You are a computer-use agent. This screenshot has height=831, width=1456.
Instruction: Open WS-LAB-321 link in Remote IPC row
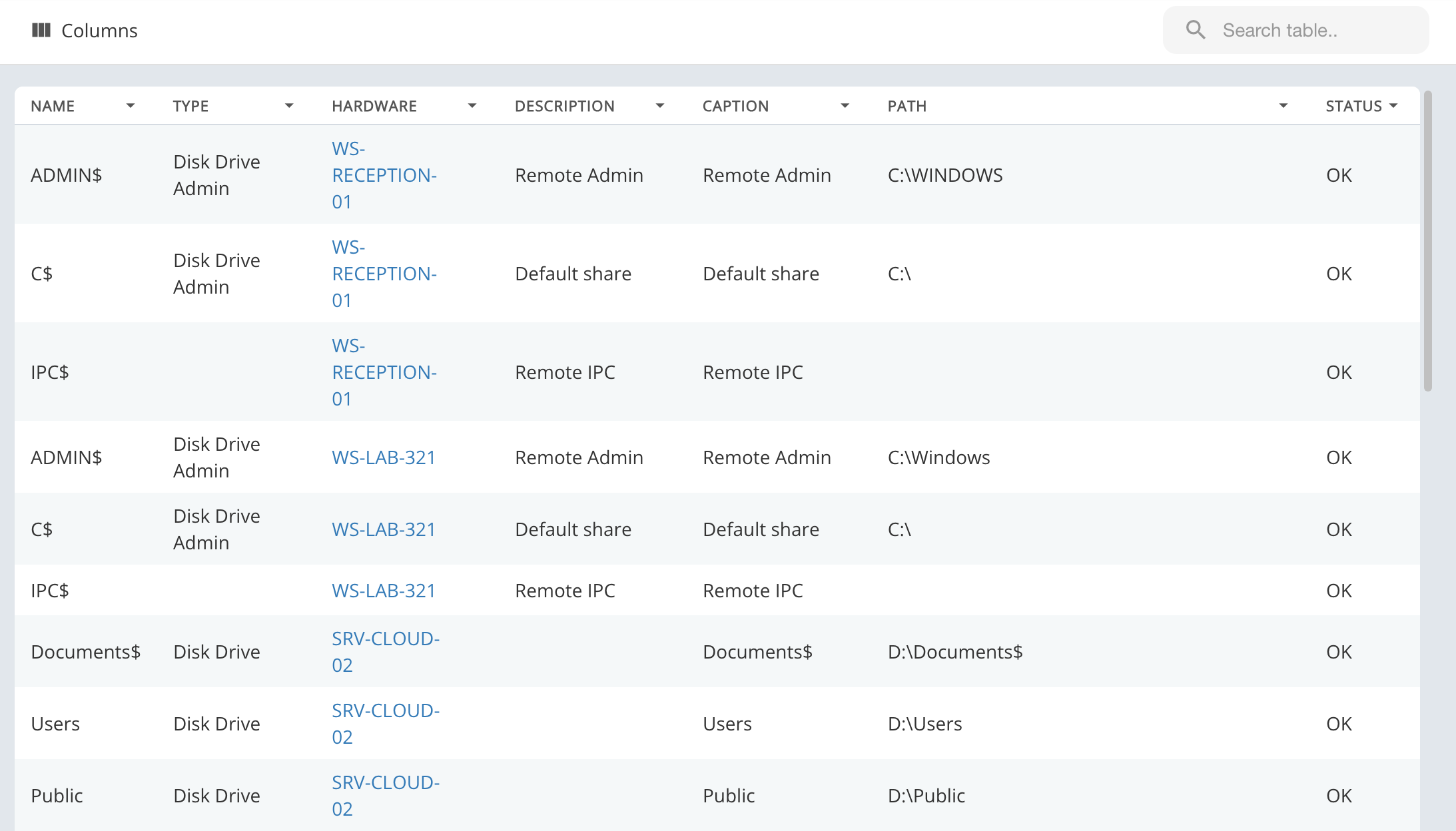pos(384,590)
